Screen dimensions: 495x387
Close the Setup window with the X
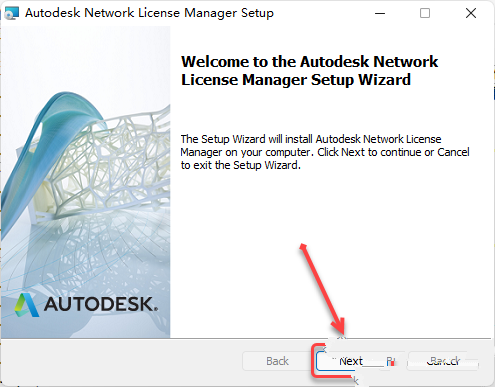471,13
